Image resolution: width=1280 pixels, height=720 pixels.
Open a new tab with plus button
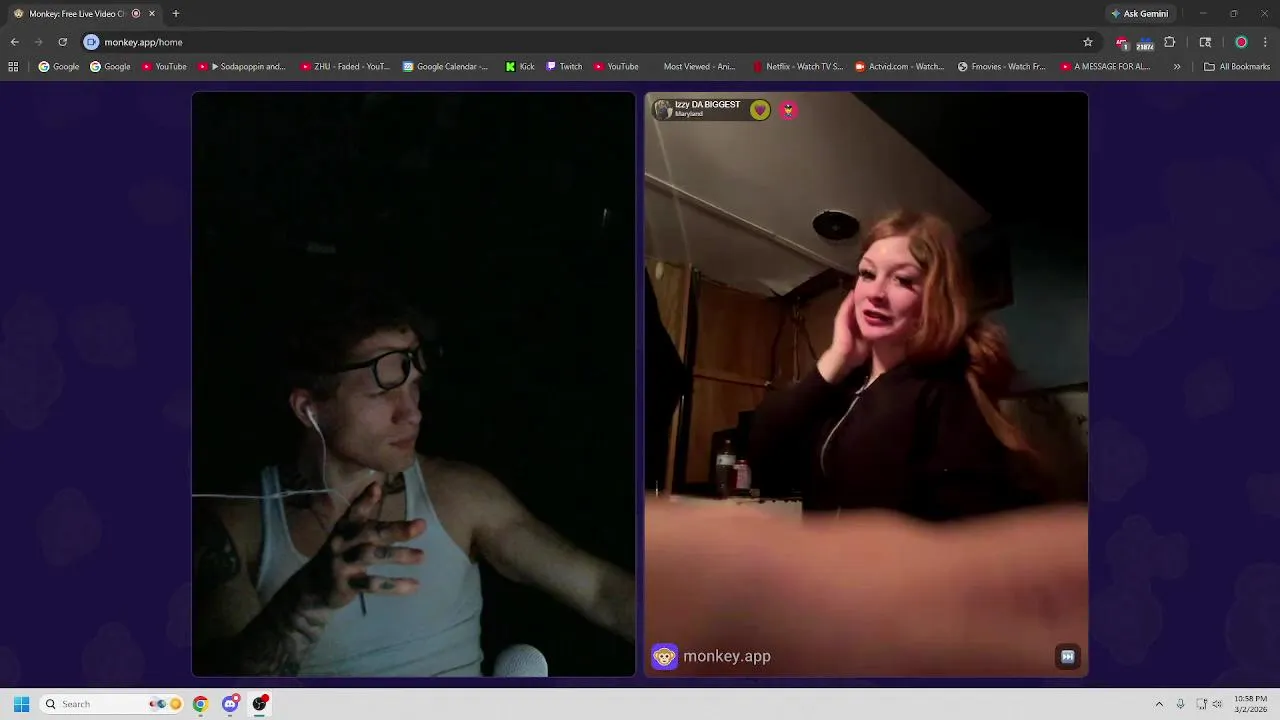point(176,14)
